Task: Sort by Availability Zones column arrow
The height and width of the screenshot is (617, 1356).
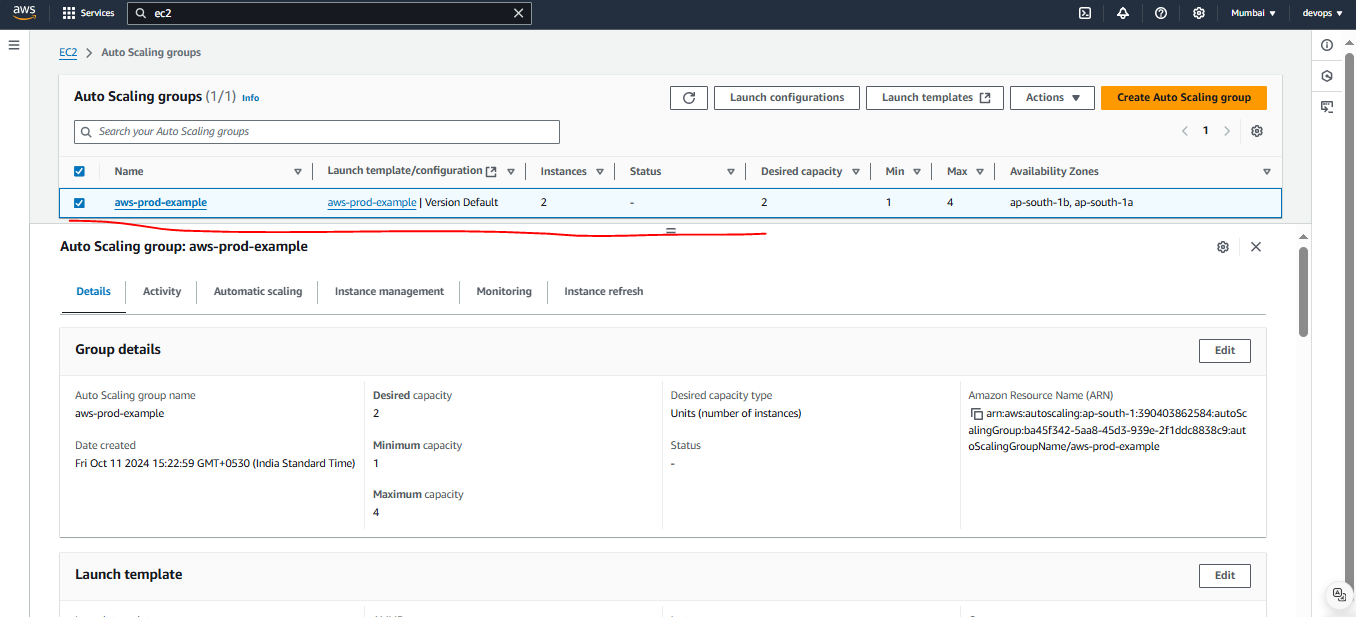Action: point(1267,172)
